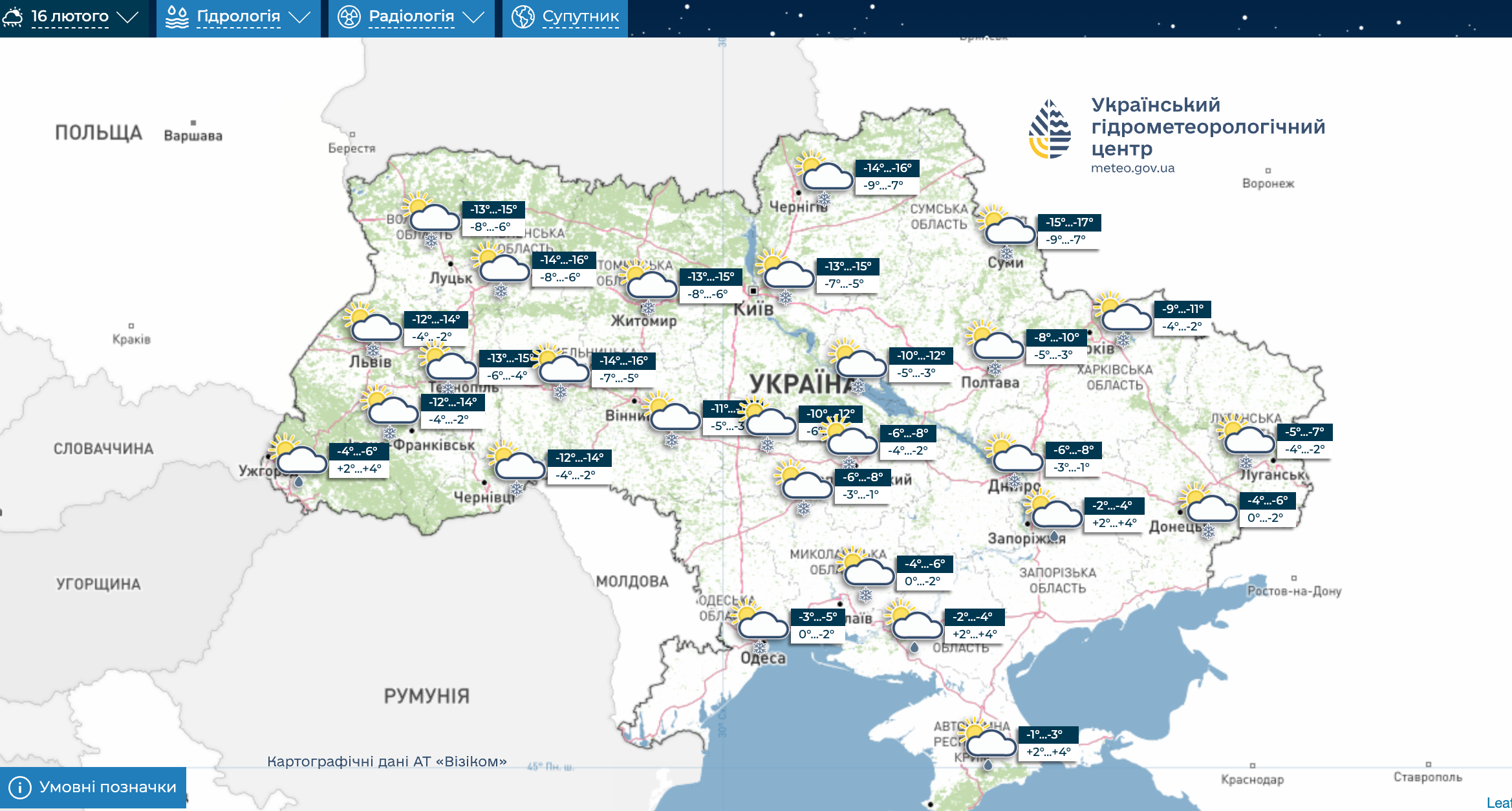Click Luhansk temperature label -5°...-7°

point(1304,431)
